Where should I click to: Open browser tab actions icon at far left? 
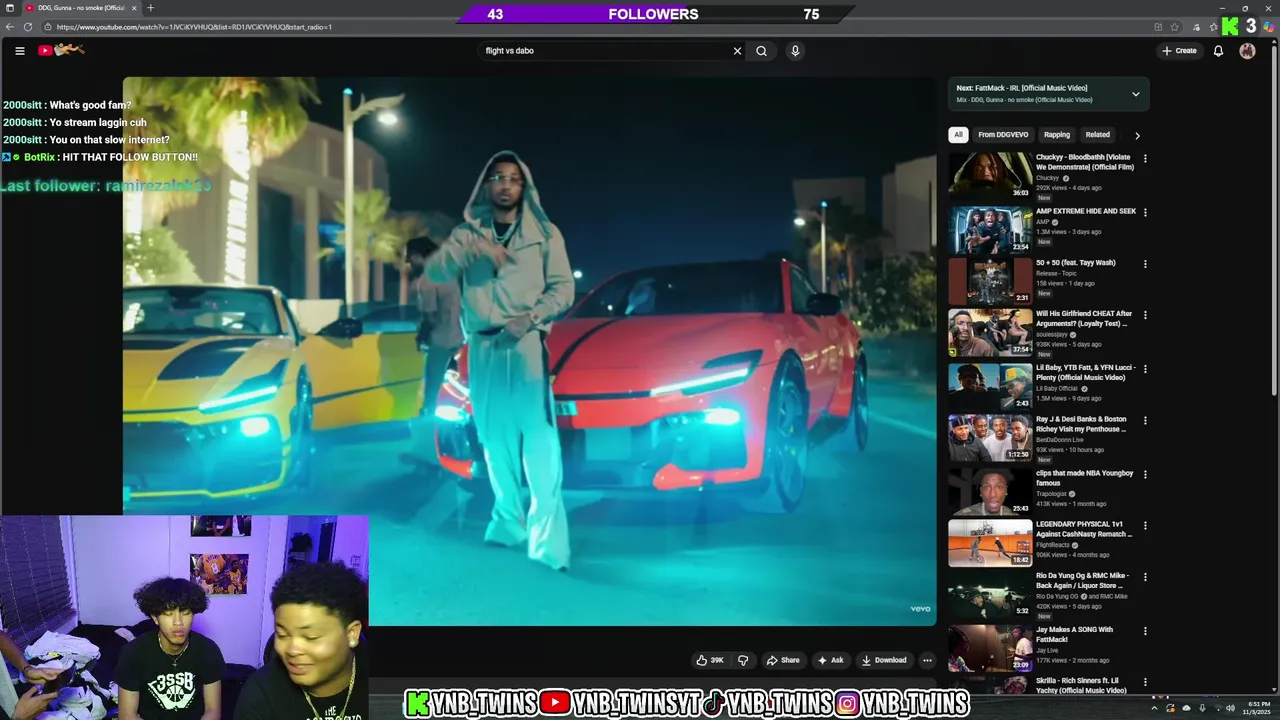click(x=10, y=8)
